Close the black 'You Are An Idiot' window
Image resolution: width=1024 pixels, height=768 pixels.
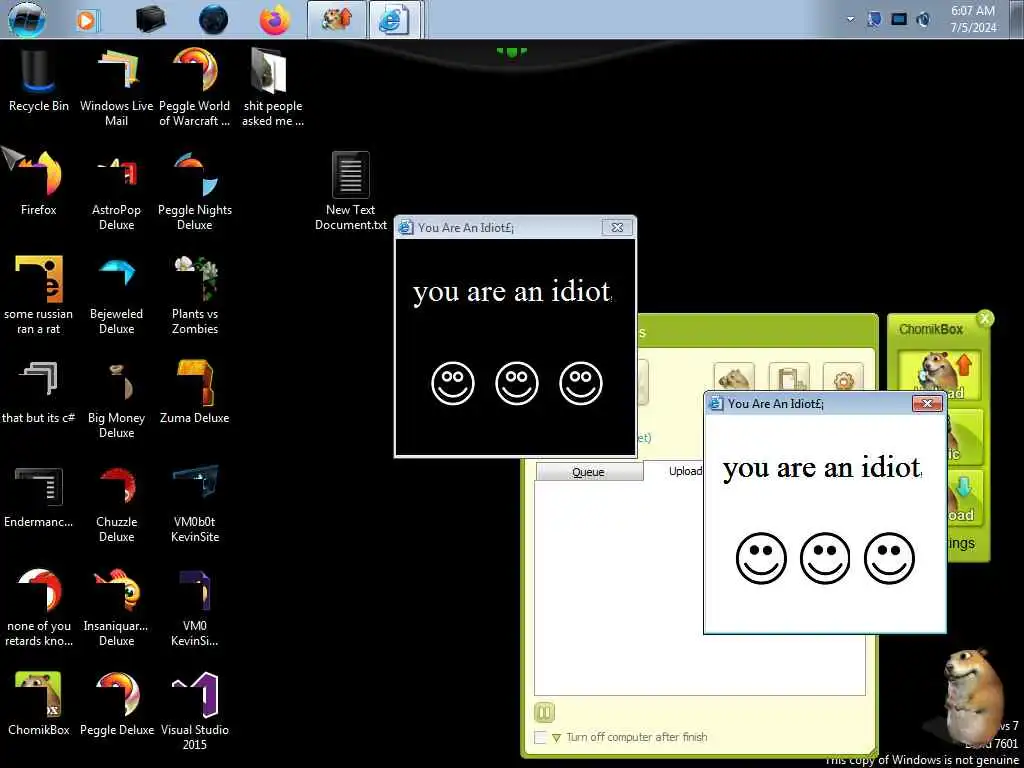(617, 227)
